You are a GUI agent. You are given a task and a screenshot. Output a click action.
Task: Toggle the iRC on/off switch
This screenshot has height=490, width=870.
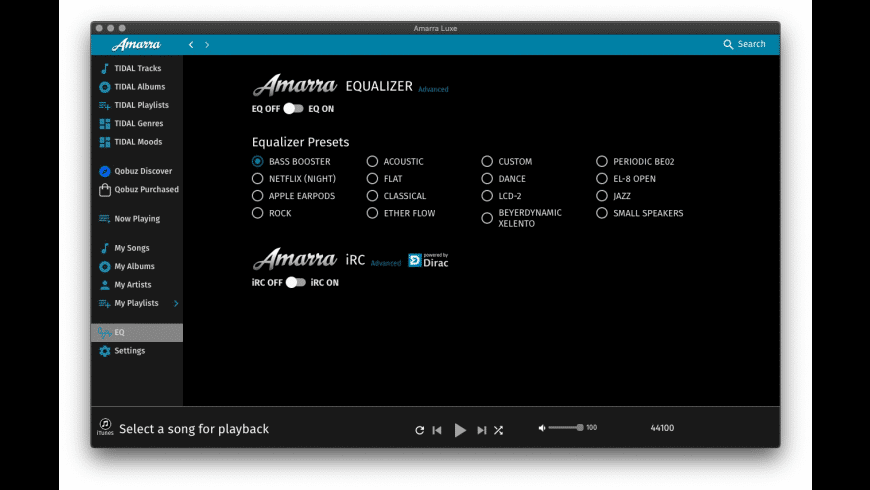point(295,282)
